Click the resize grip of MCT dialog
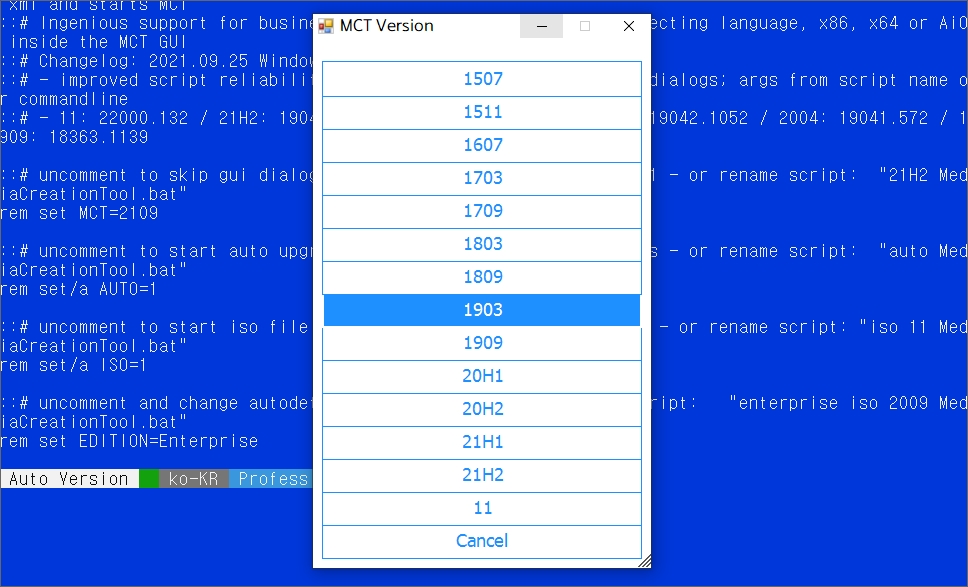 645,560
